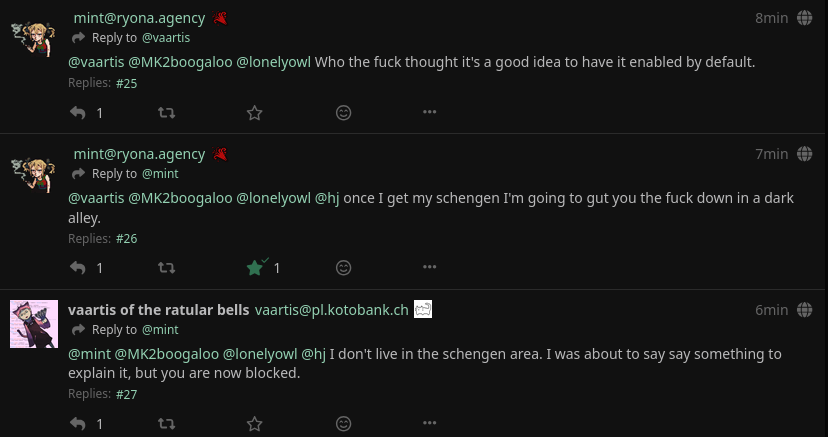Add emoji reaction to first post
The width and height of the screenshot is (828, 437).
[x=343, y=113]
